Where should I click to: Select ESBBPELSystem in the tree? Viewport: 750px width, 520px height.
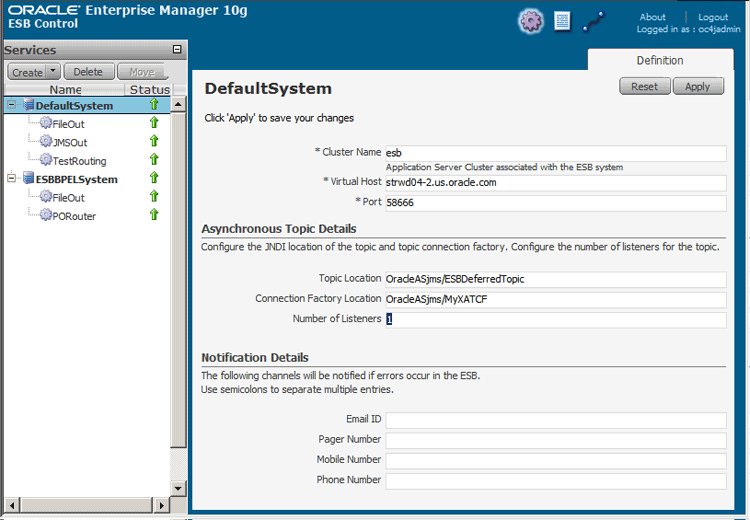(77, 179)
